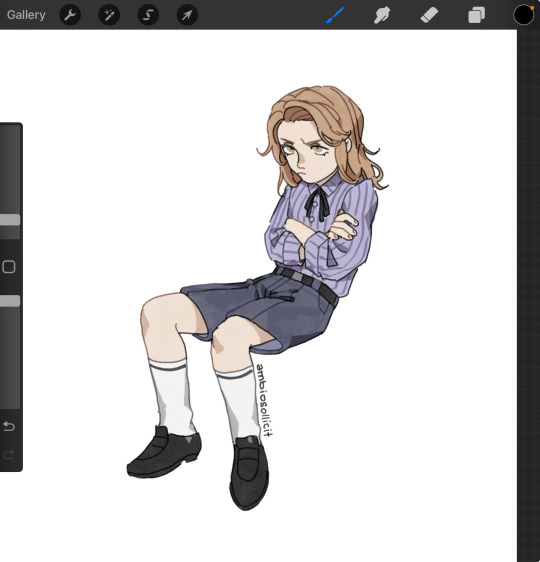Viewport: 540px width, 562px height.
Task: Select the Eraser tool
Action: point(429,15)
